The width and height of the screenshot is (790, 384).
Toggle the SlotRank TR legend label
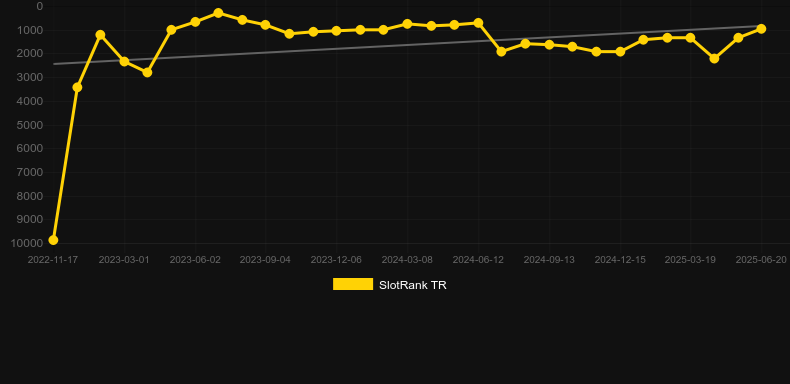pyautogui.click(x=413, y=285)
